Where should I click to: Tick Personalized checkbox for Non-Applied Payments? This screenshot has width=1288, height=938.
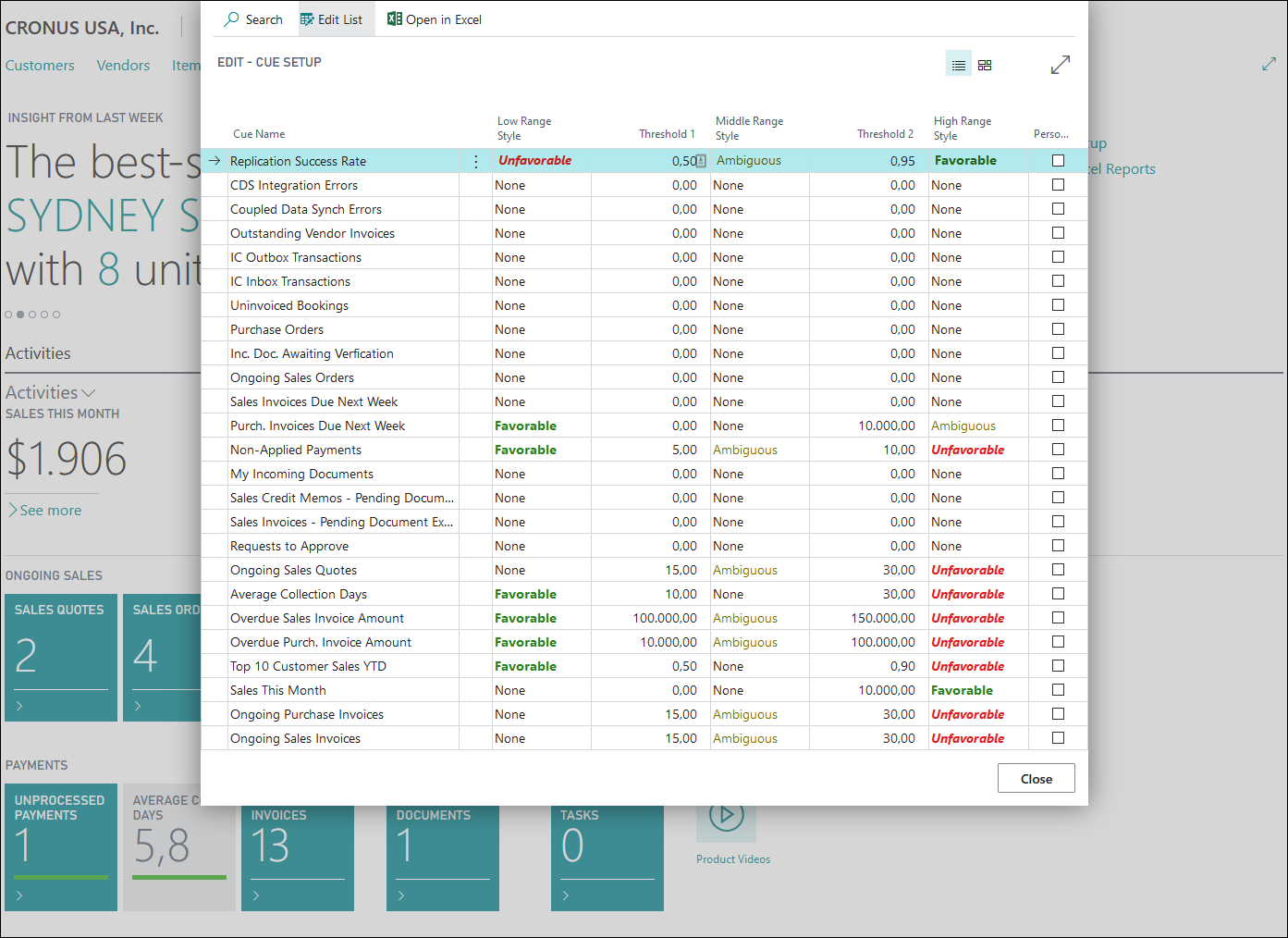coord(1059,450)
